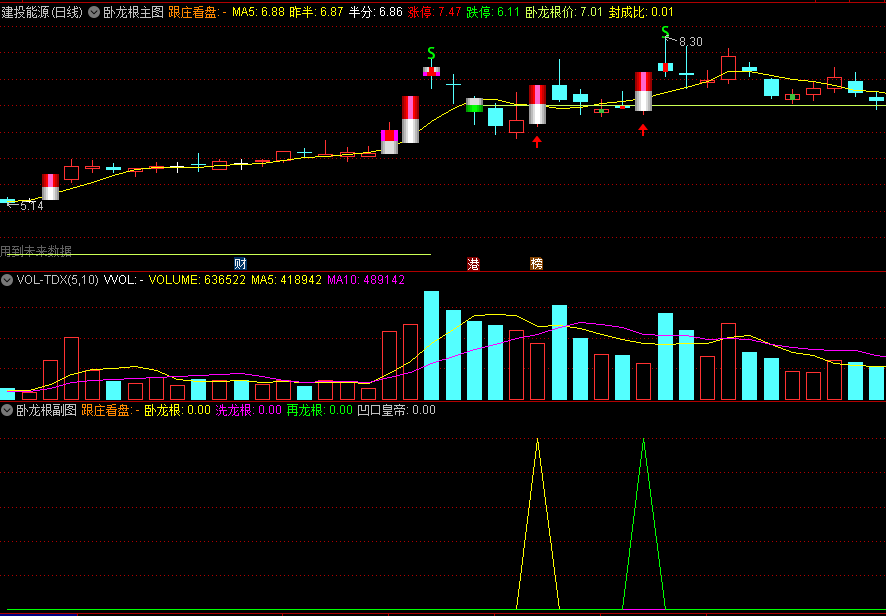Viewport: 886px width, 616px height.
Task: Click the yellow 卧龙根: 0.00 value
Action: [177, 410]
